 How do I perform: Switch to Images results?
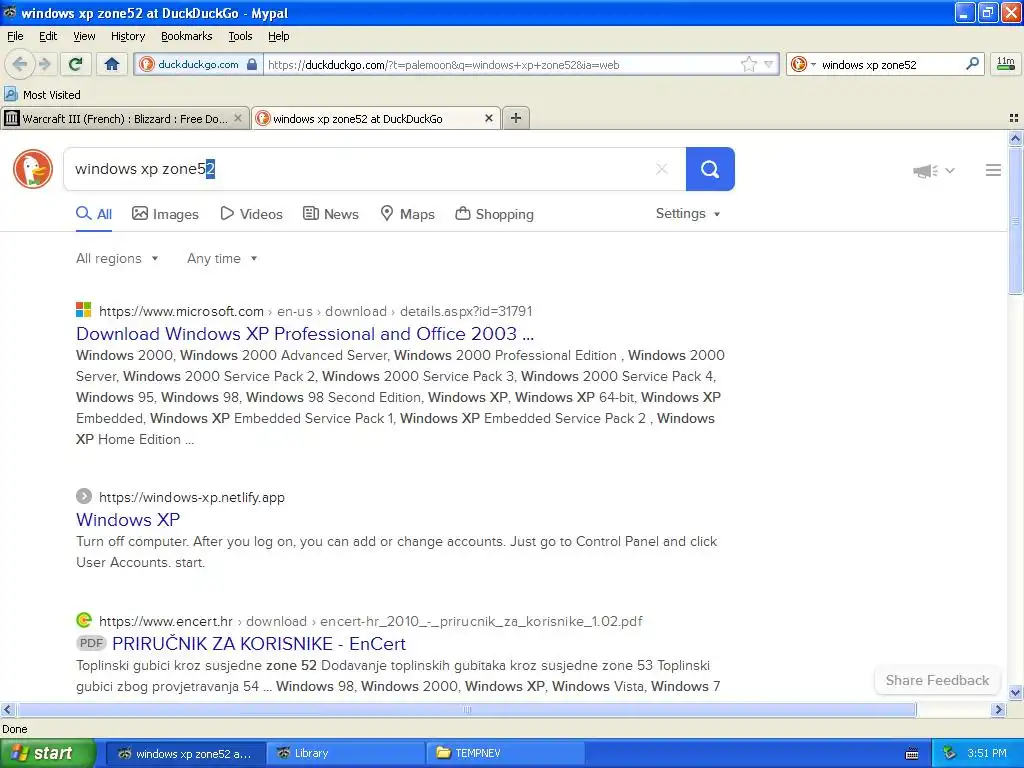tap(165, 214)
